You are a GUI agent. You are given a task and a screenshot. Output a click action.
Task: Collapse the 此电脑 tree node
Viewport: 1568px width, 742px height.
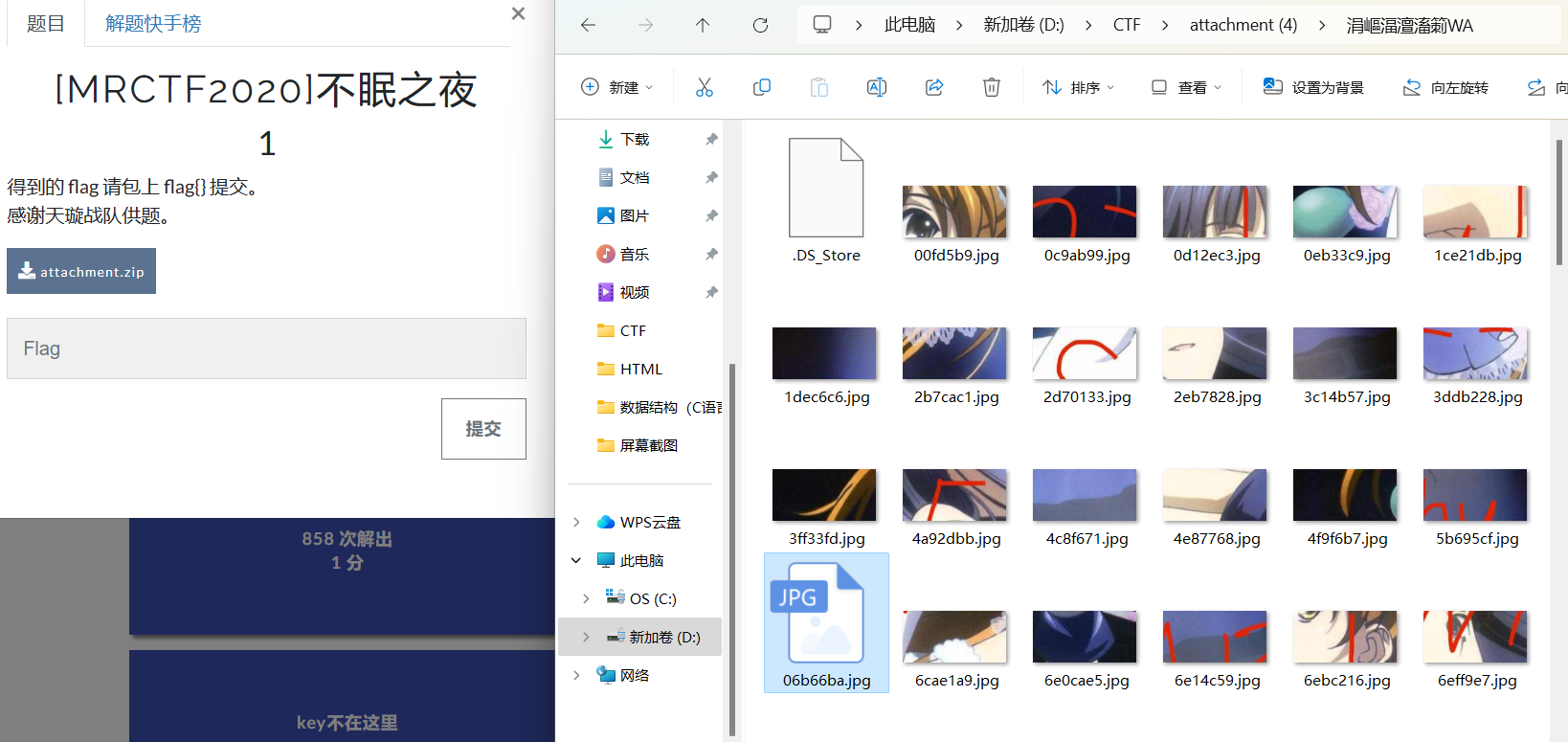pos(576,560)
